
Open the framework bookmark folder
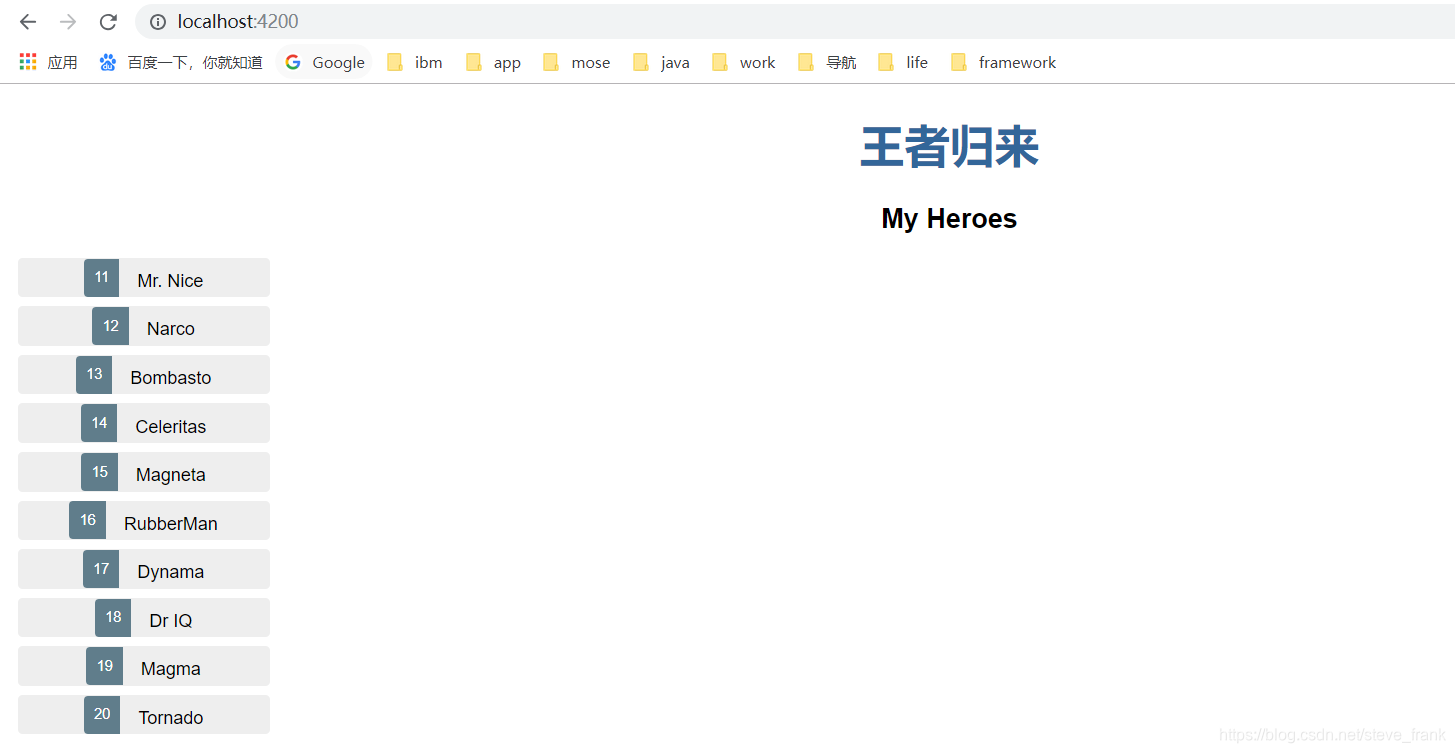pos(1004,62)
